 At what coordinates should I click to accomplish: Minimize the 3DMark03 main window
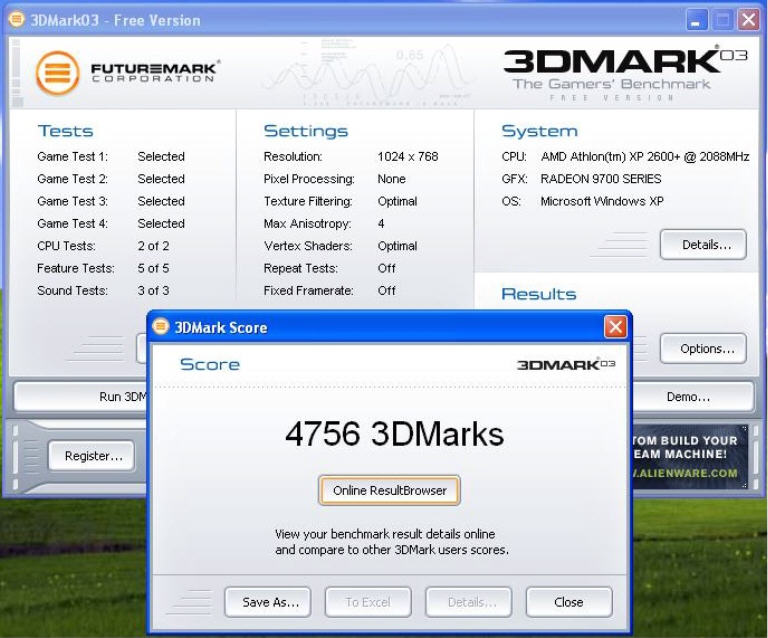point(696,20)
